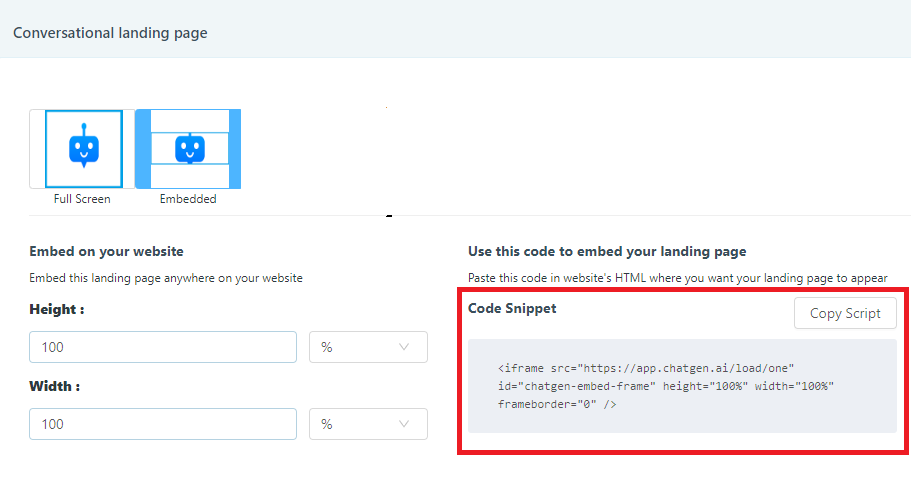
Task: Click the Width label
Action: [x=55, y=386]
